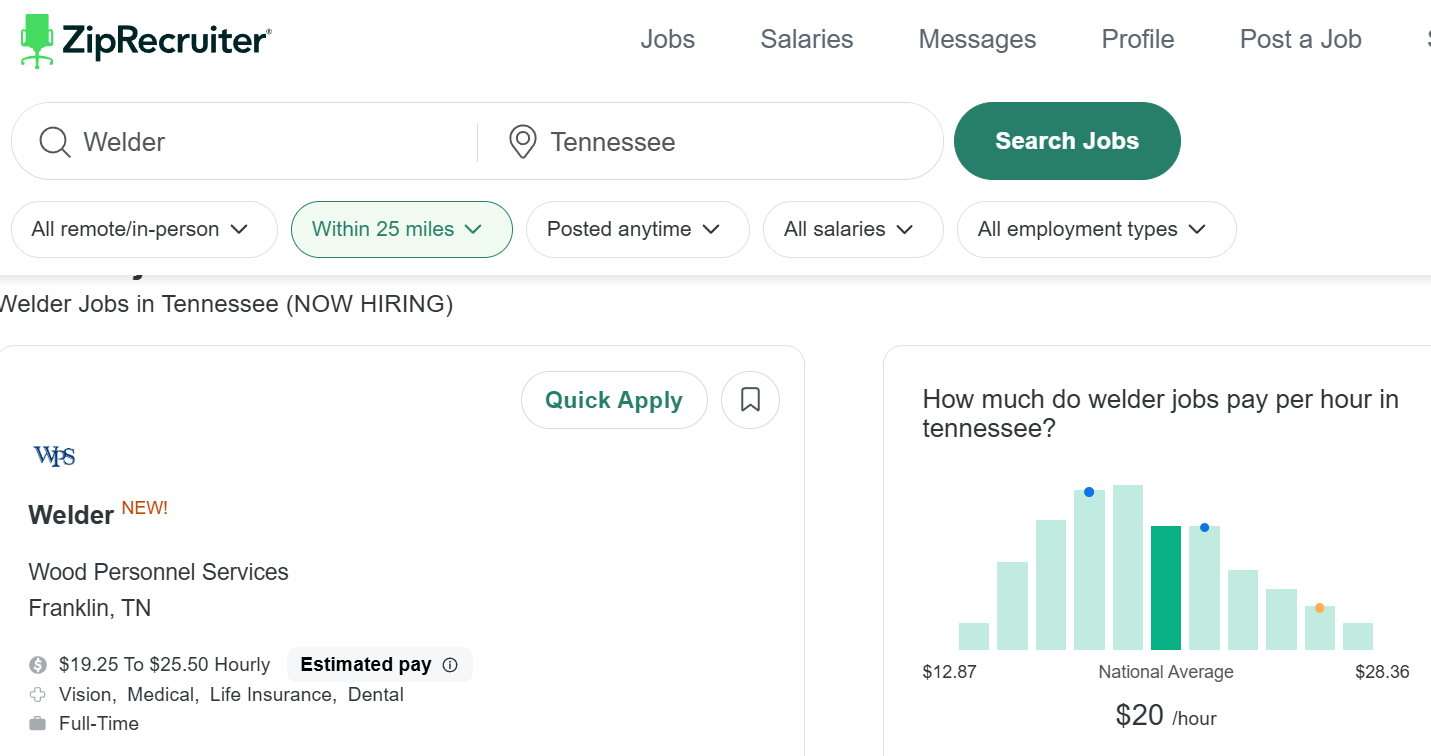
Task: Click the magnifying glass search icon
Action: point(54,142)
